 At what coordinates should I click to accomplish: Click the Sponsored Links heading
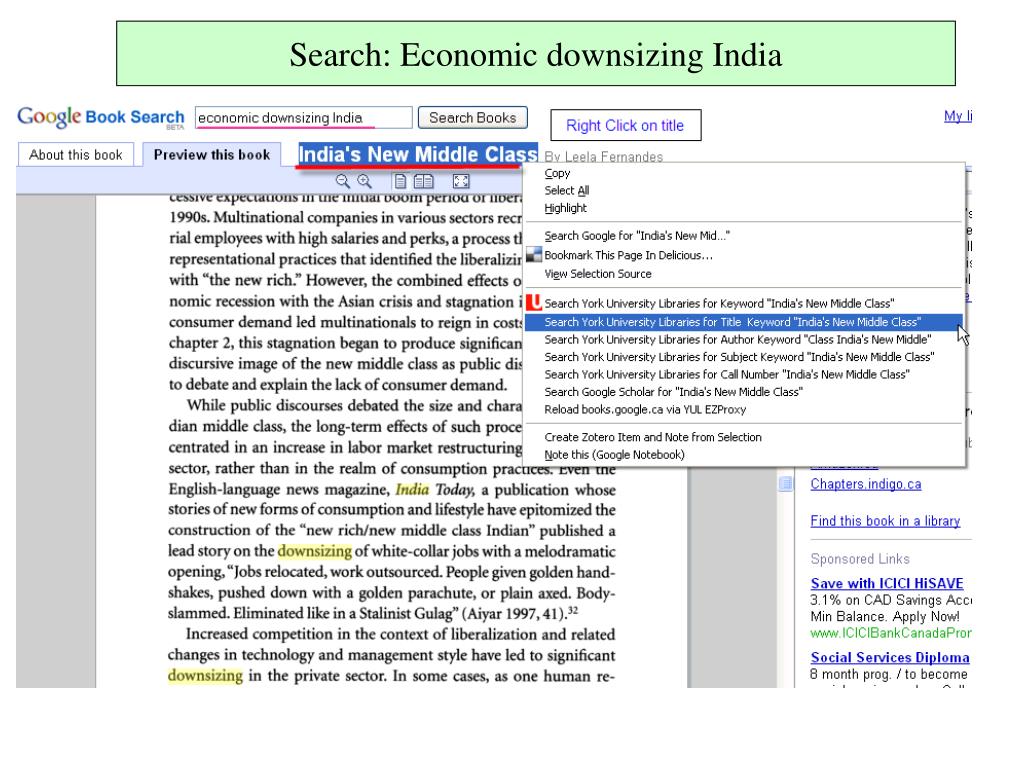click(x=860, y=559)
